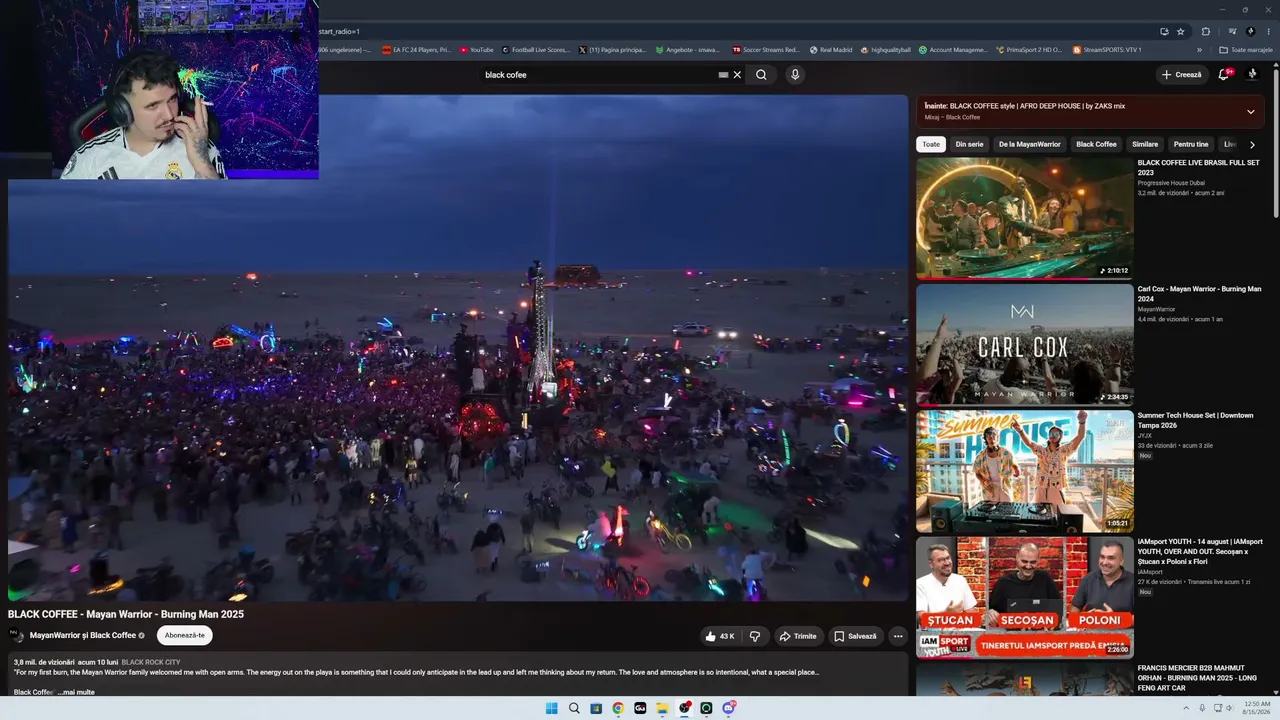
Task: Select the 'Black Coffee' filter chip
Action: (x=1096, y=144)
